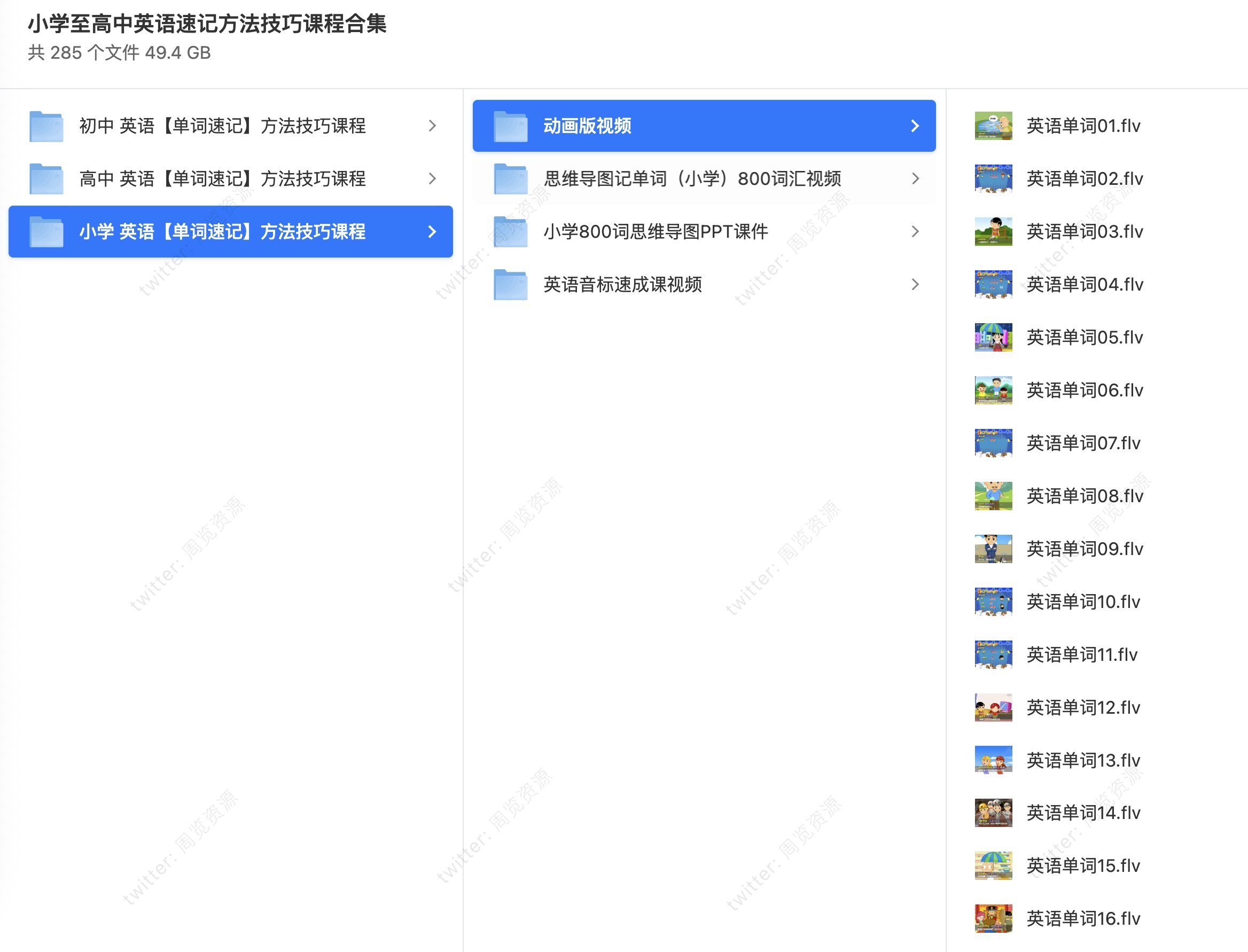
Task: Select file name 英语单词02.flv
Action: coord(1085,178)
